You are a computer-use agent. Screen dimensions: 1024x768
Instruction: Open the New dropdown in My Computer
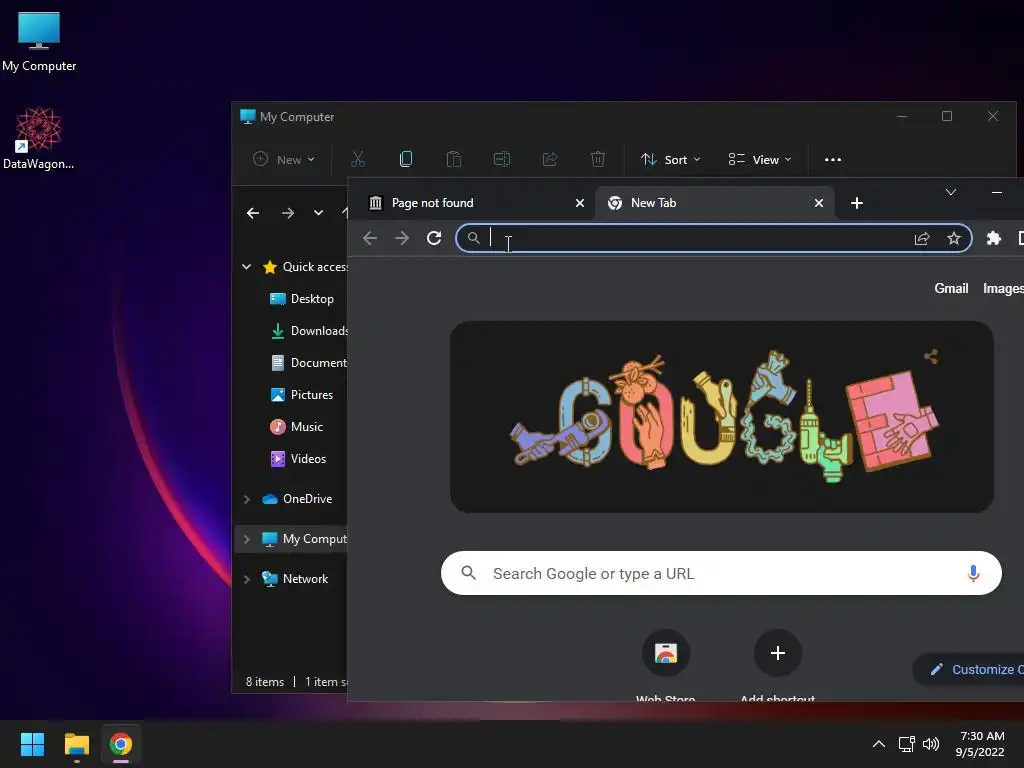tap(283, 159)
